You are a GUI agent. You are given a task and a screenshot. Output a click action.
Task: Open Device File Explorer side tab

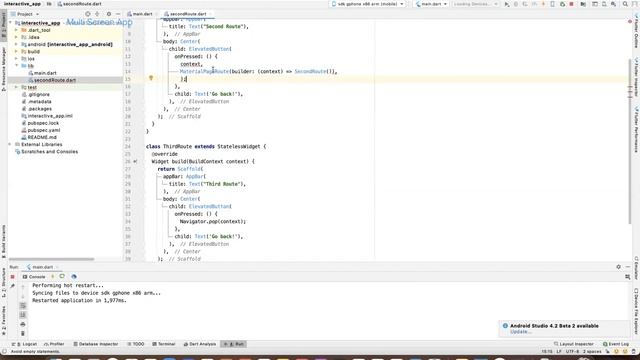pyautogui.click(x=636, y=311)
